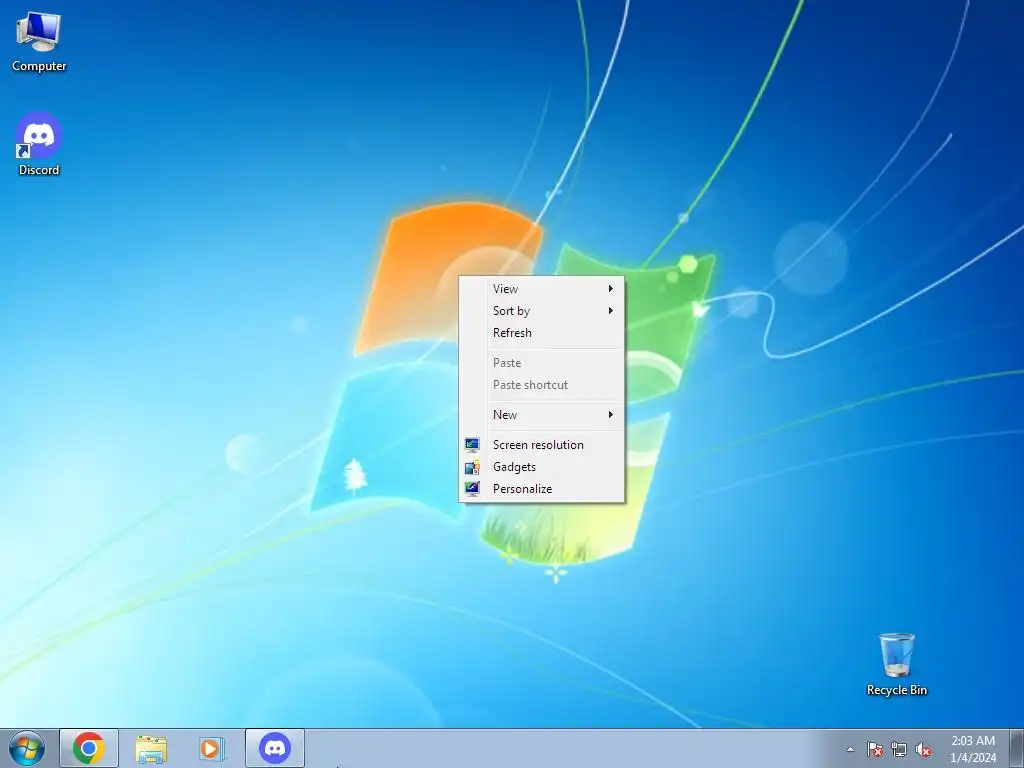This screenshot has width=1024, height=768.
Task: Show hidden system tray icons
Action: pyautogui.click(x=850, y=749)
